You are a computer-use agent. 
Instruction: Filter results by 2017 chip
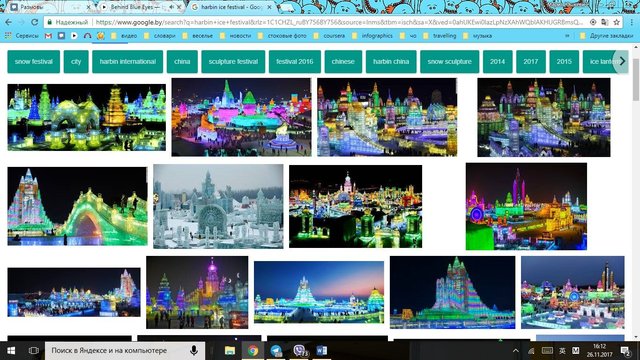tap(531, 62)
